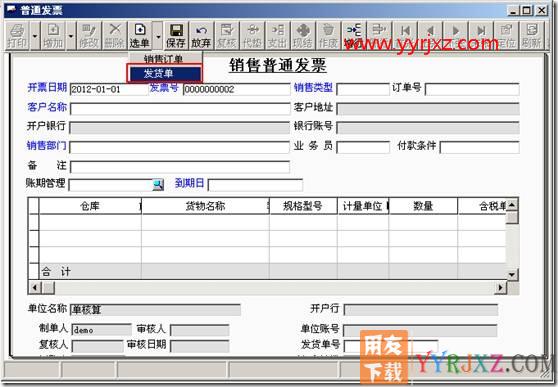
Task: Go to last record arrow icon
Action: 481,32
